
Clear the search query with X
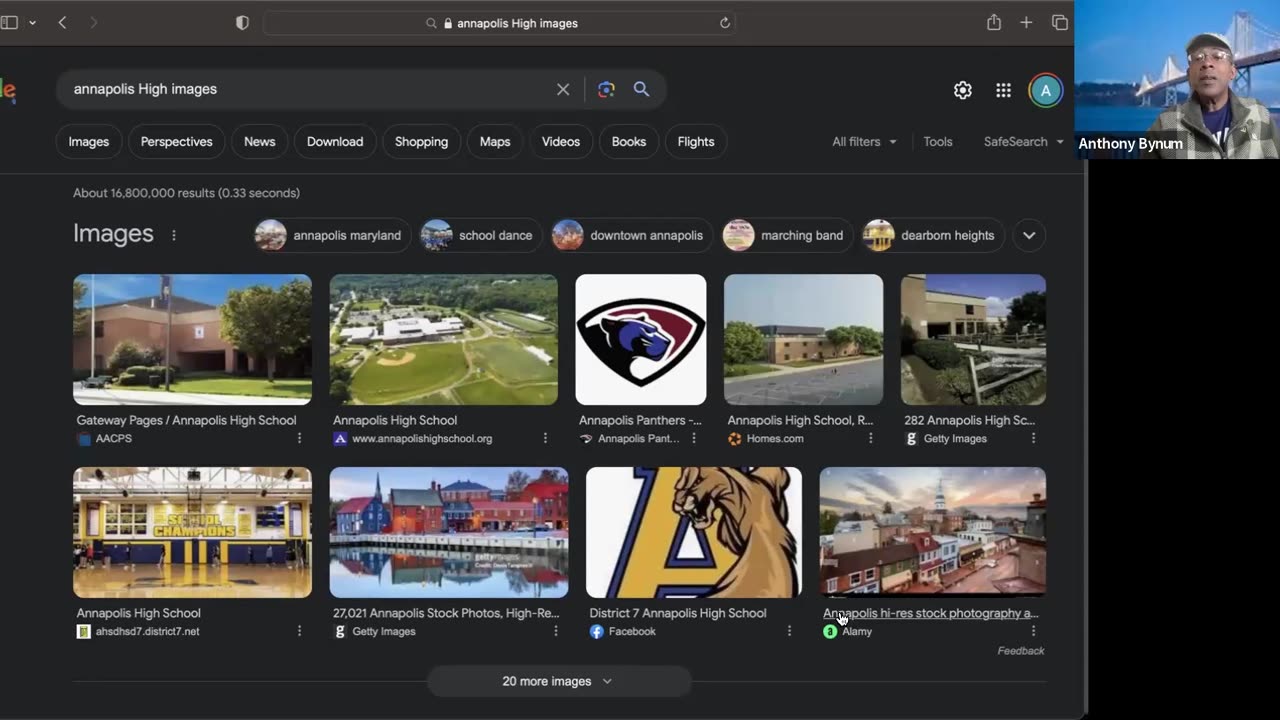563,89
